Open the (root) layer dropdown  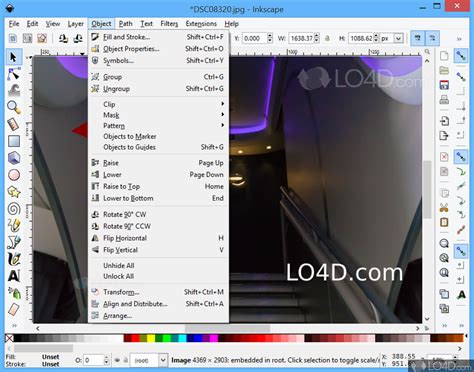[148, 360]
